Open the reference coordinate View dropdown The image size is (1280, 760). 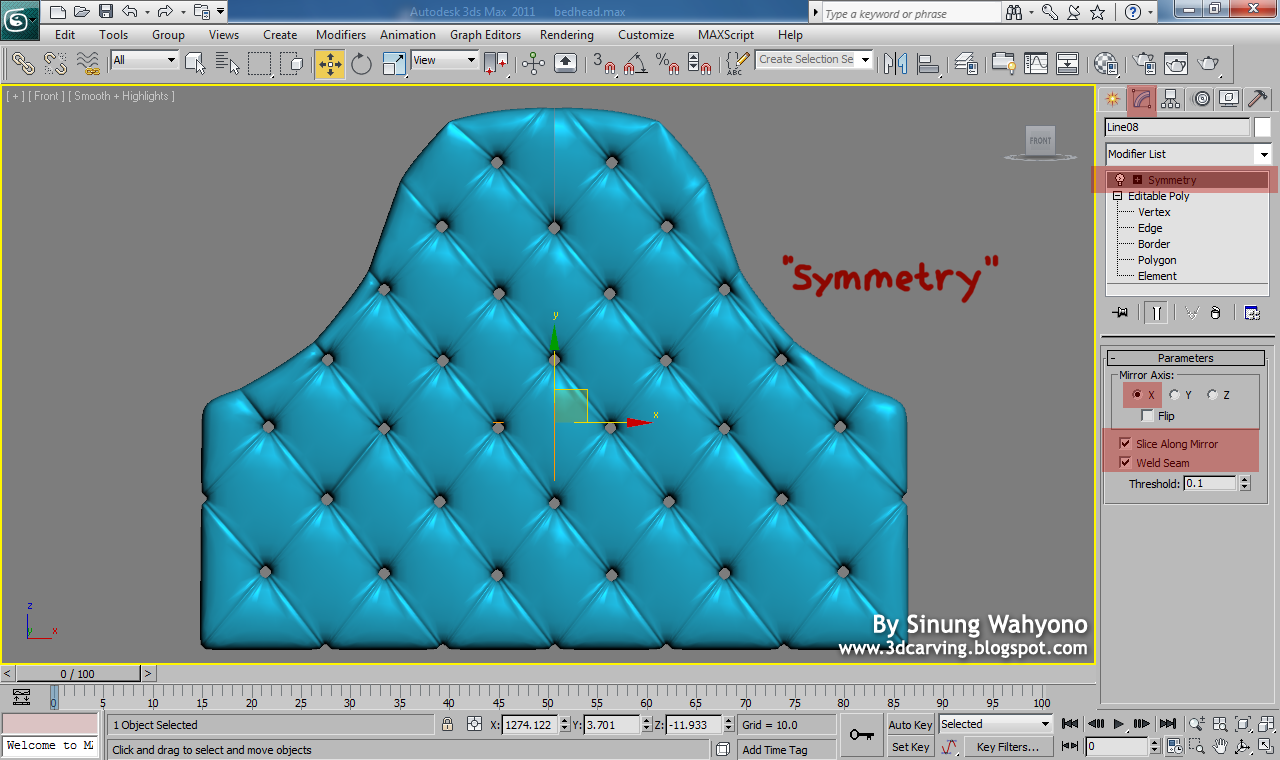445,60
